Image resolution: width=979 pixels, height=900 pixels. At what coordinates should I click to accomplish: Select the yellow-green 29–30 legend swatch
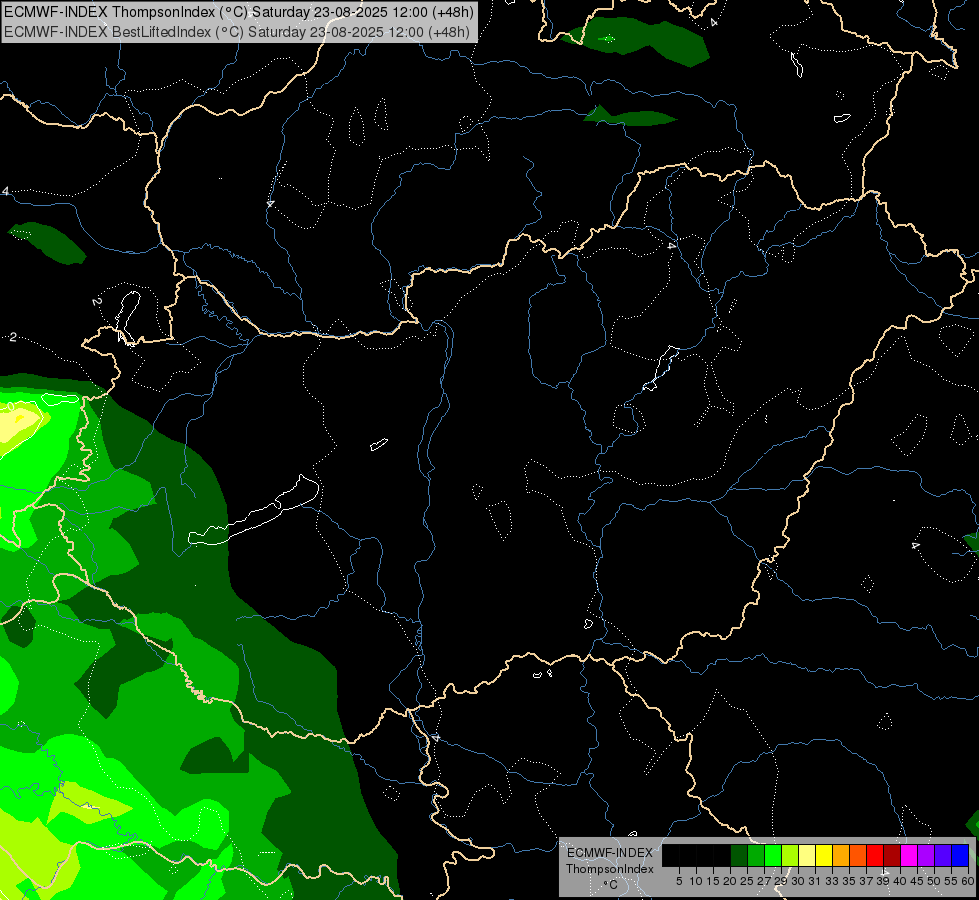pyautogui.click(x=790, y=855)
